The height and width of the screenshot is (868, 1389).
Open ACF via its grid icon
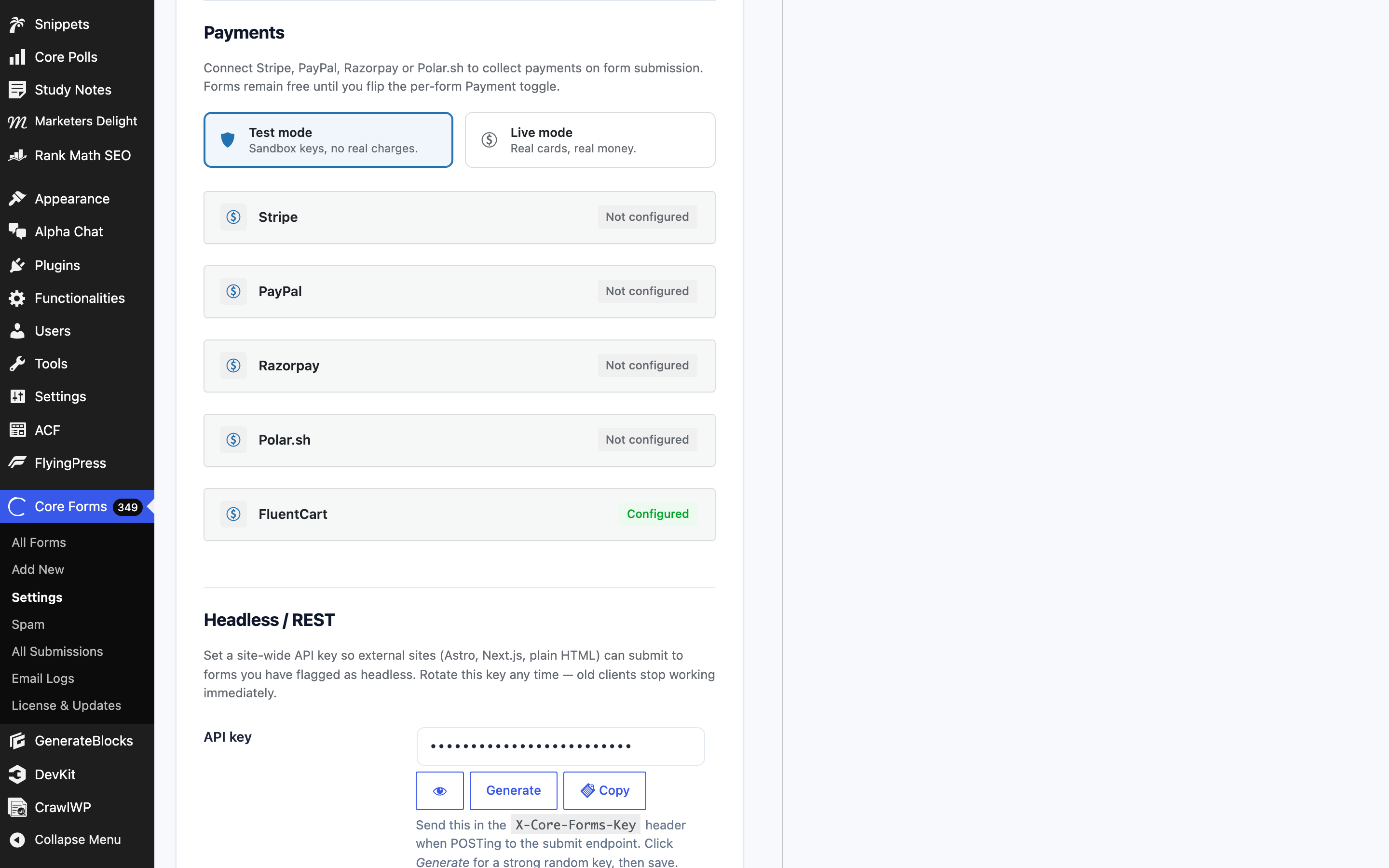(x=17, y=430)
